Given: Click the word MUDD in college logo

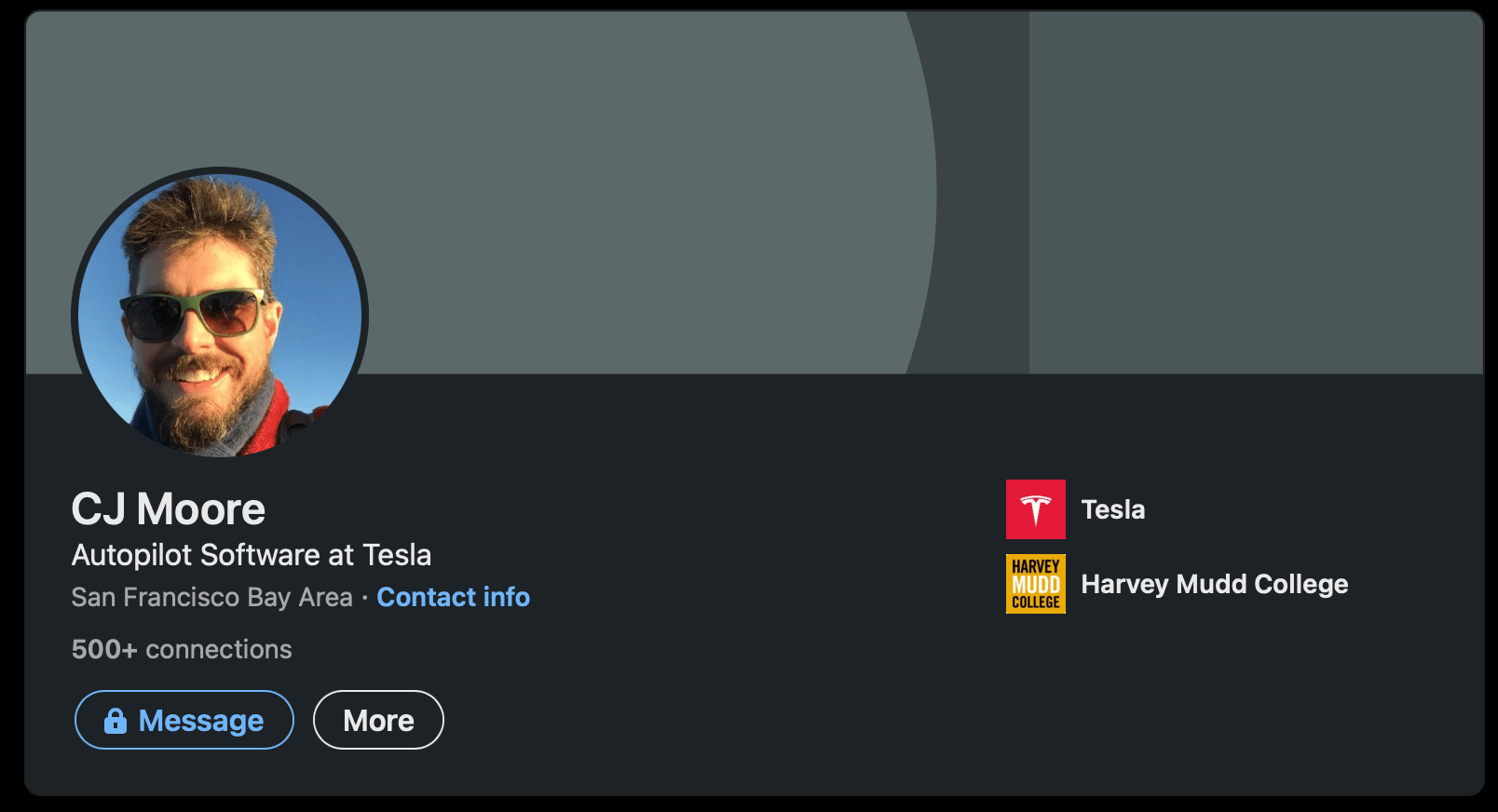Looking at the screenshot, I should 1035,585.
